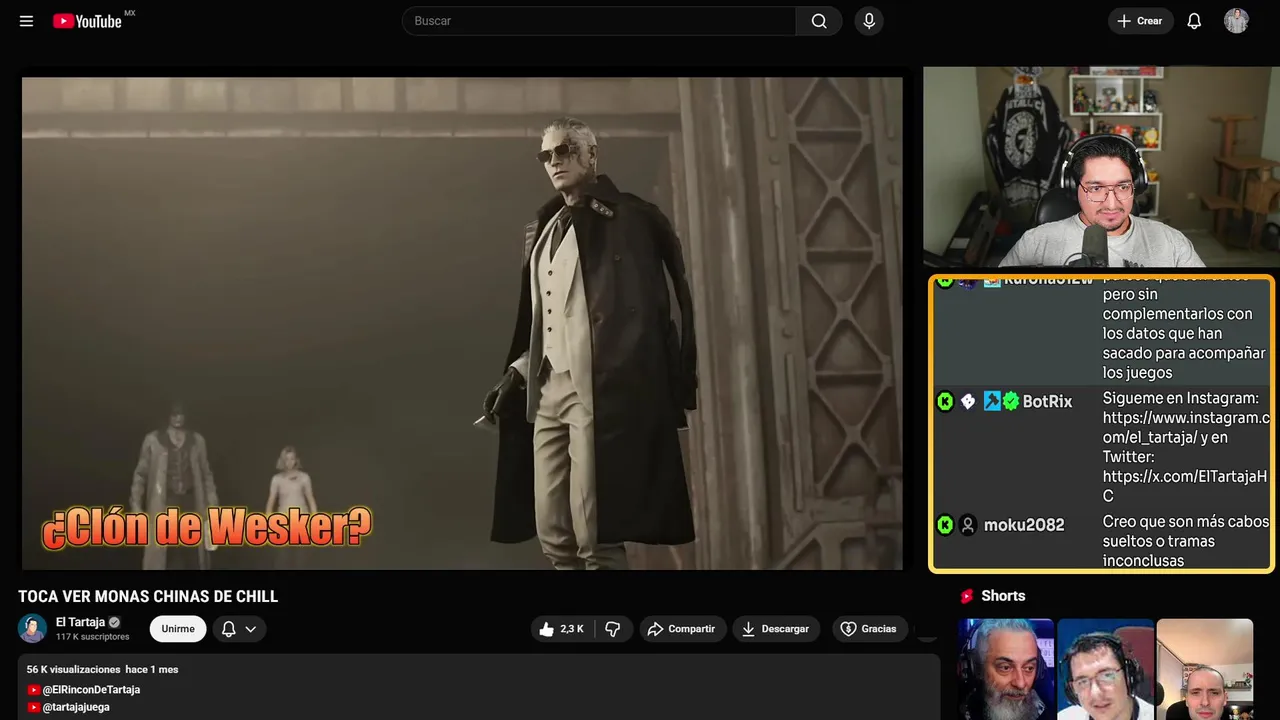Click the verified badge beside El Tartaja
The width and height of the screenshot is (1280, 720).
click(x=114, y=622)
